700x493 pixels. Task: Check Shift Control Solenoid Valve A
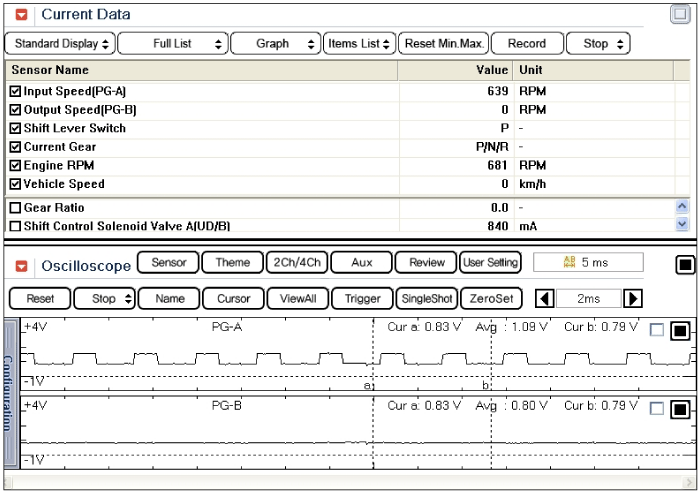click(15, 226)
